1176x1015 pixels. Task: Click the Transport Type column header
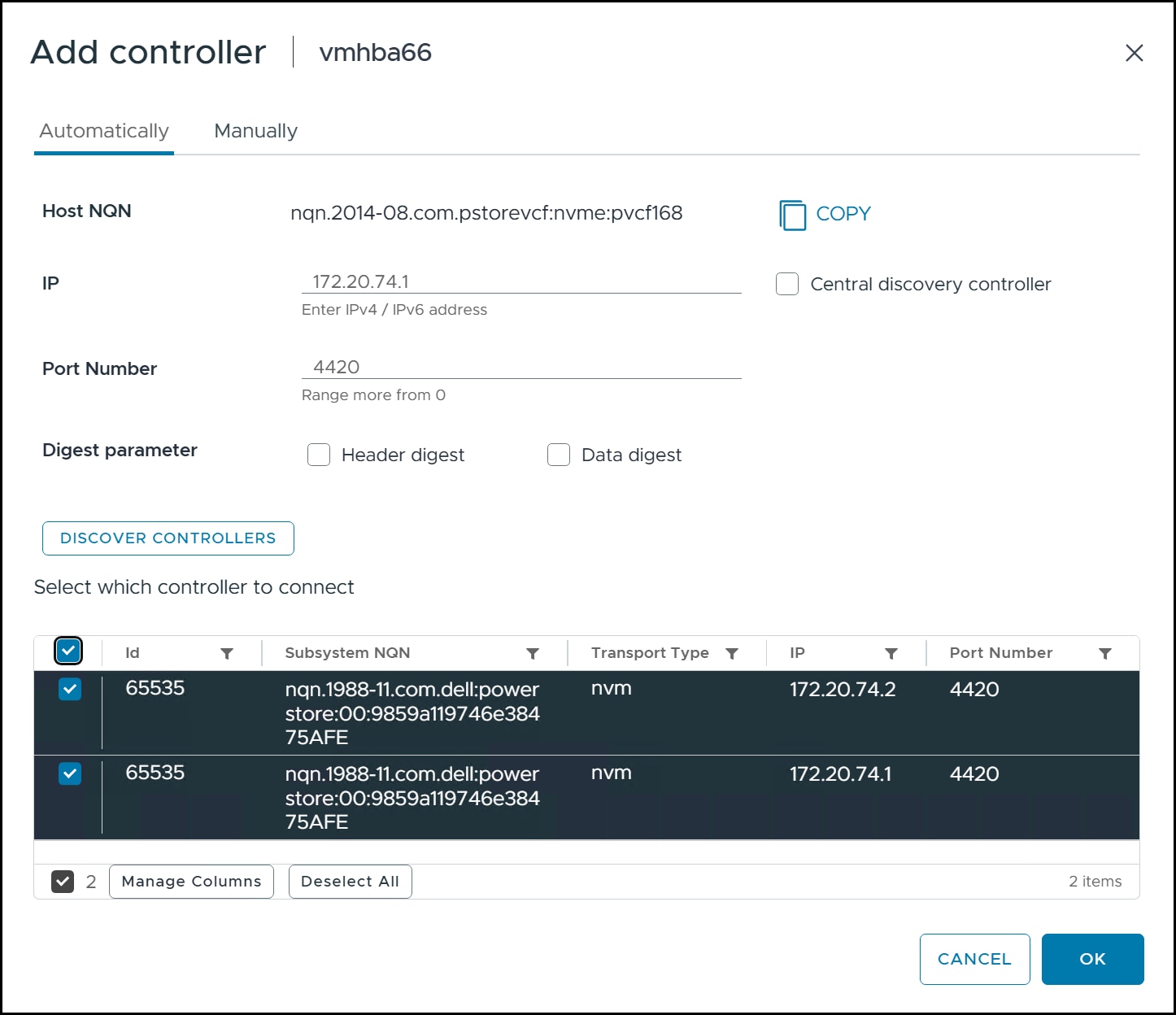click(650, 653)
